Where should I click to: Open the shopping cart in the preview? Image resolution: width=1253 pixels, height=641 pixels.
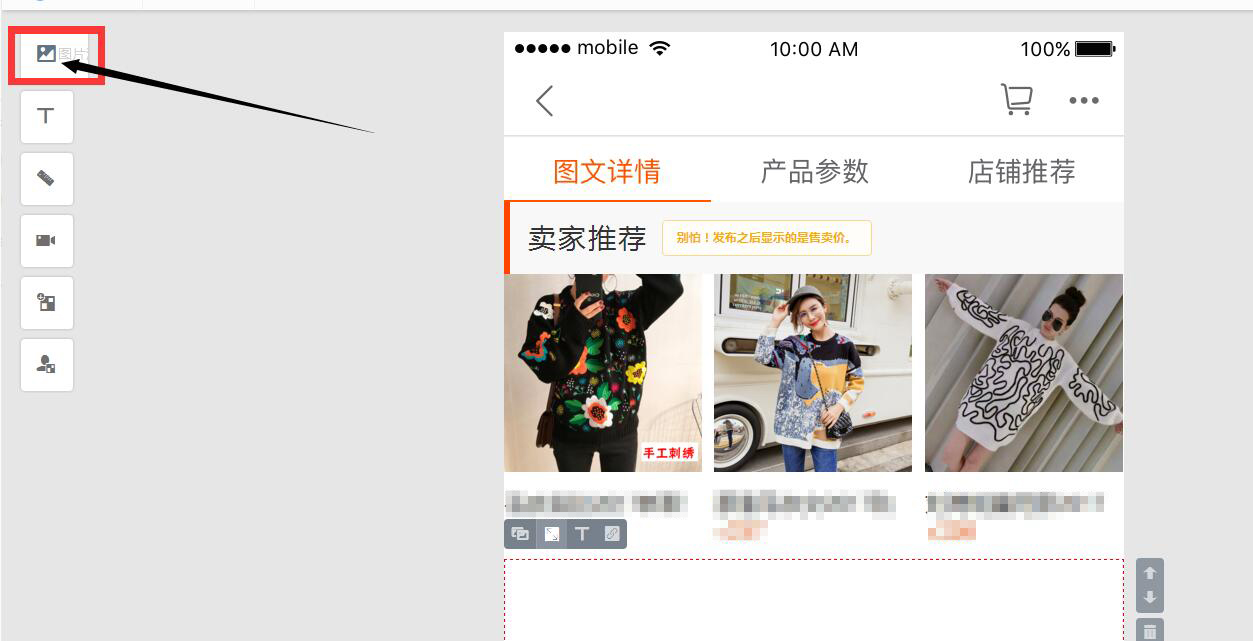click(x=1016, y=100)
